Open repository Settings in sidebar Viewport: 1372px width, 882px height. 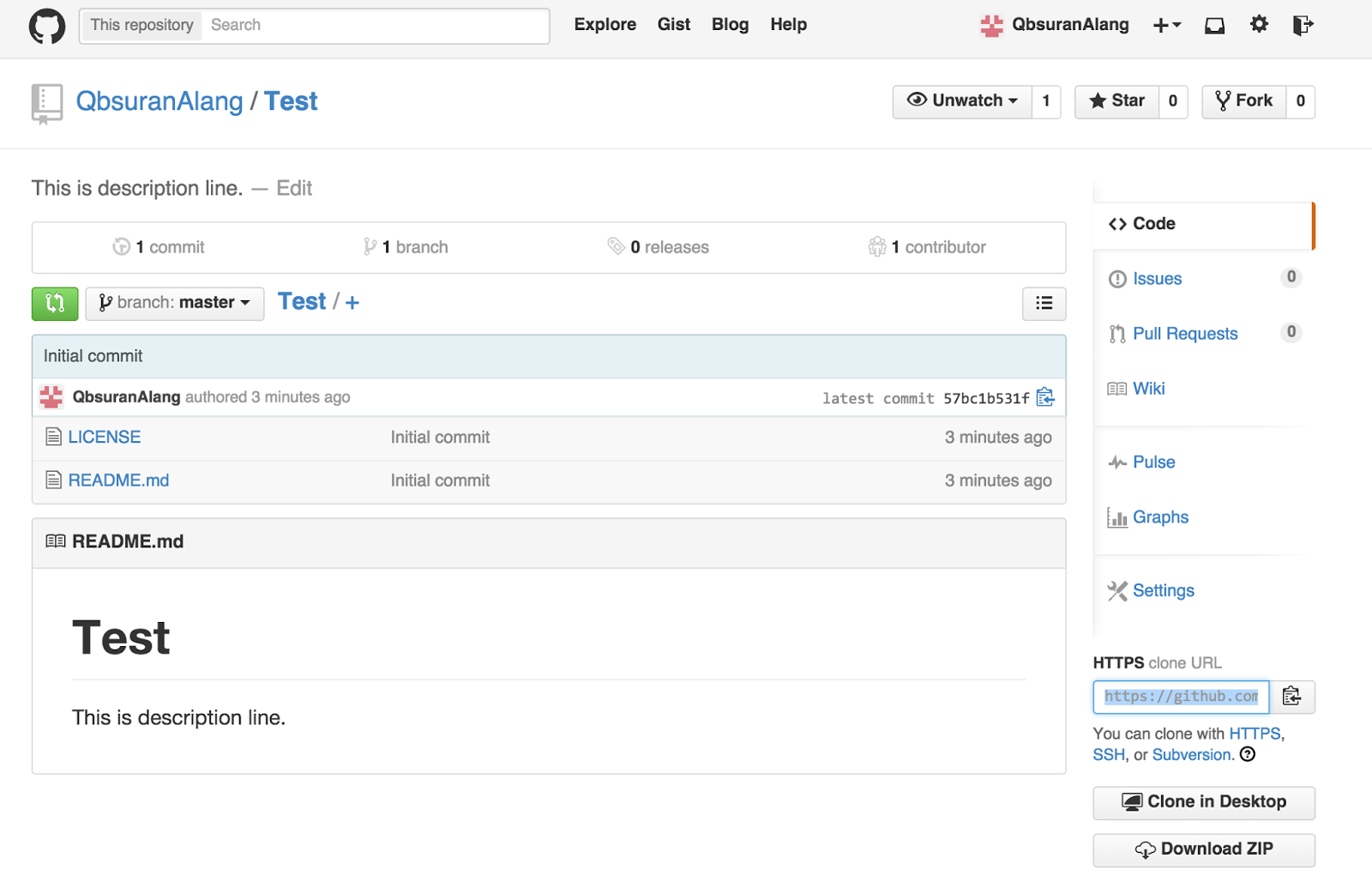coord(1163,591)
